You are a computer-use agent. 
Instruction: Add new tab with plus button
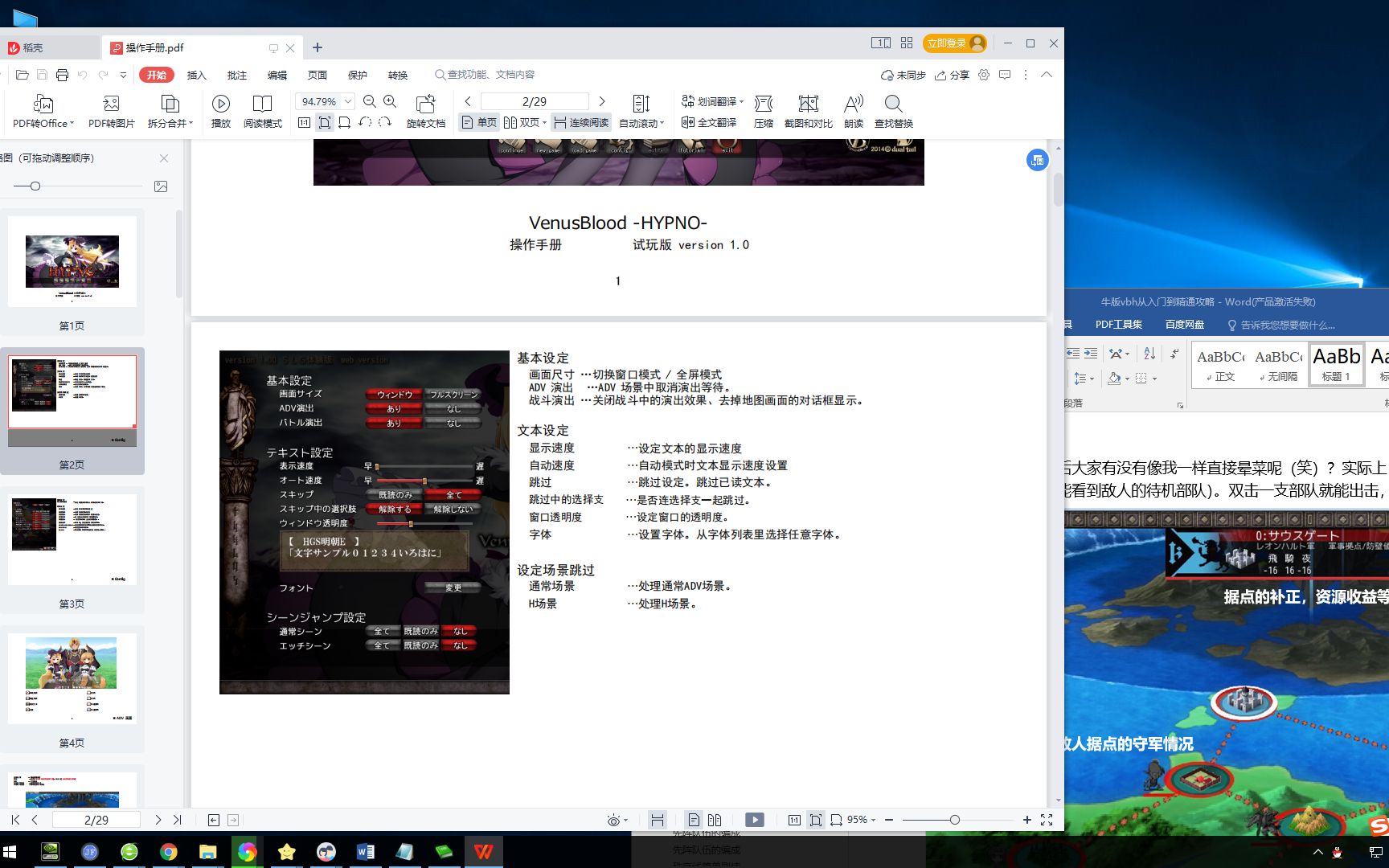[x=318, y=47]
